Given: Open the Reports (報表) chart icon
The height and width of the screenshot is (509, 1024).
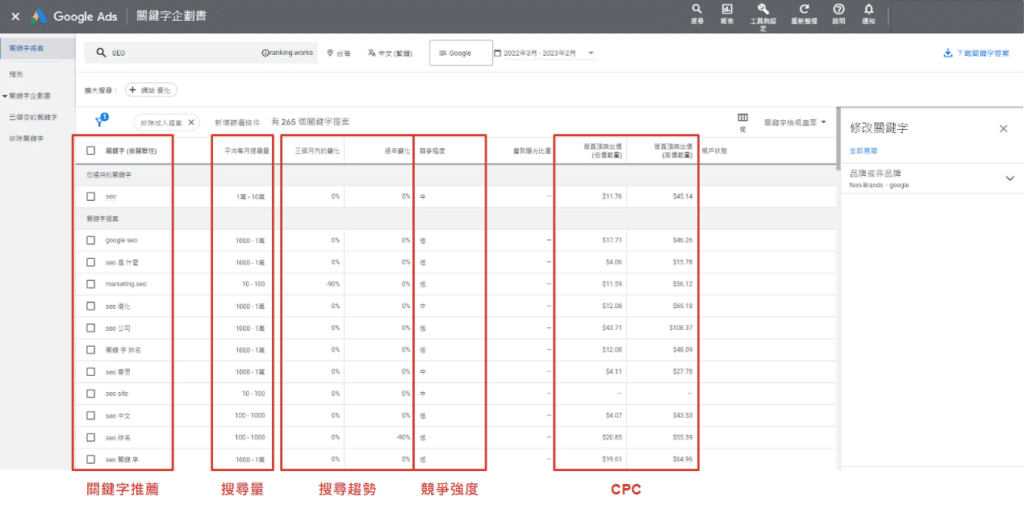Looking at the screenshot, I should click(727, 9).
